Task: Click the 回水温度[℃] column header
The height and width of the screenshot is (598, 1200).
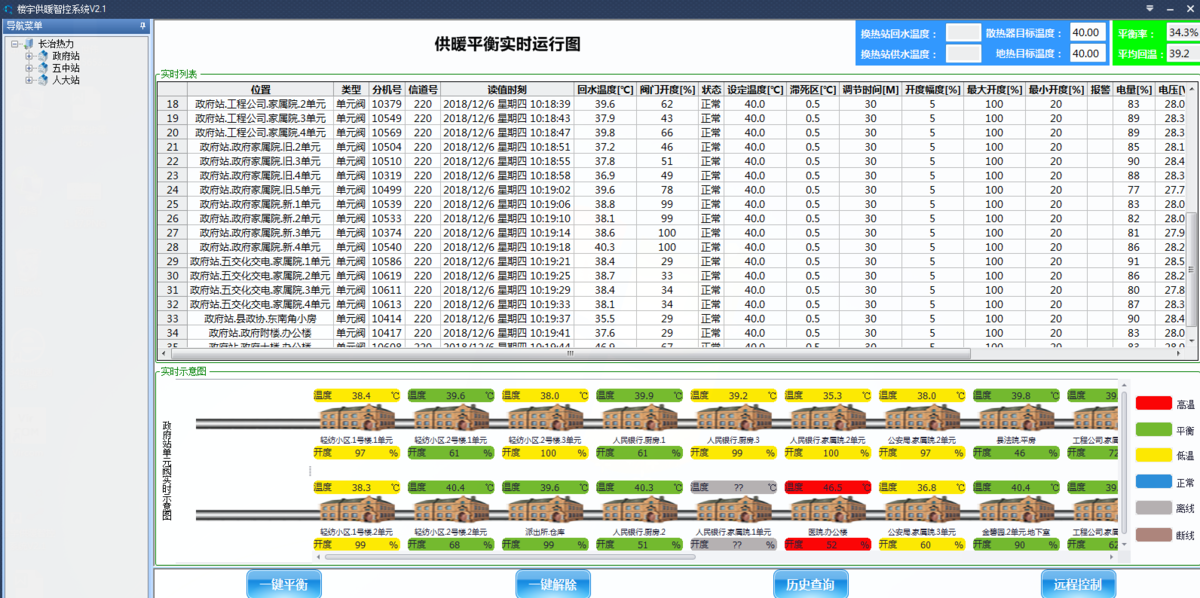Action: pyautogui.click(x=605, y=89)
